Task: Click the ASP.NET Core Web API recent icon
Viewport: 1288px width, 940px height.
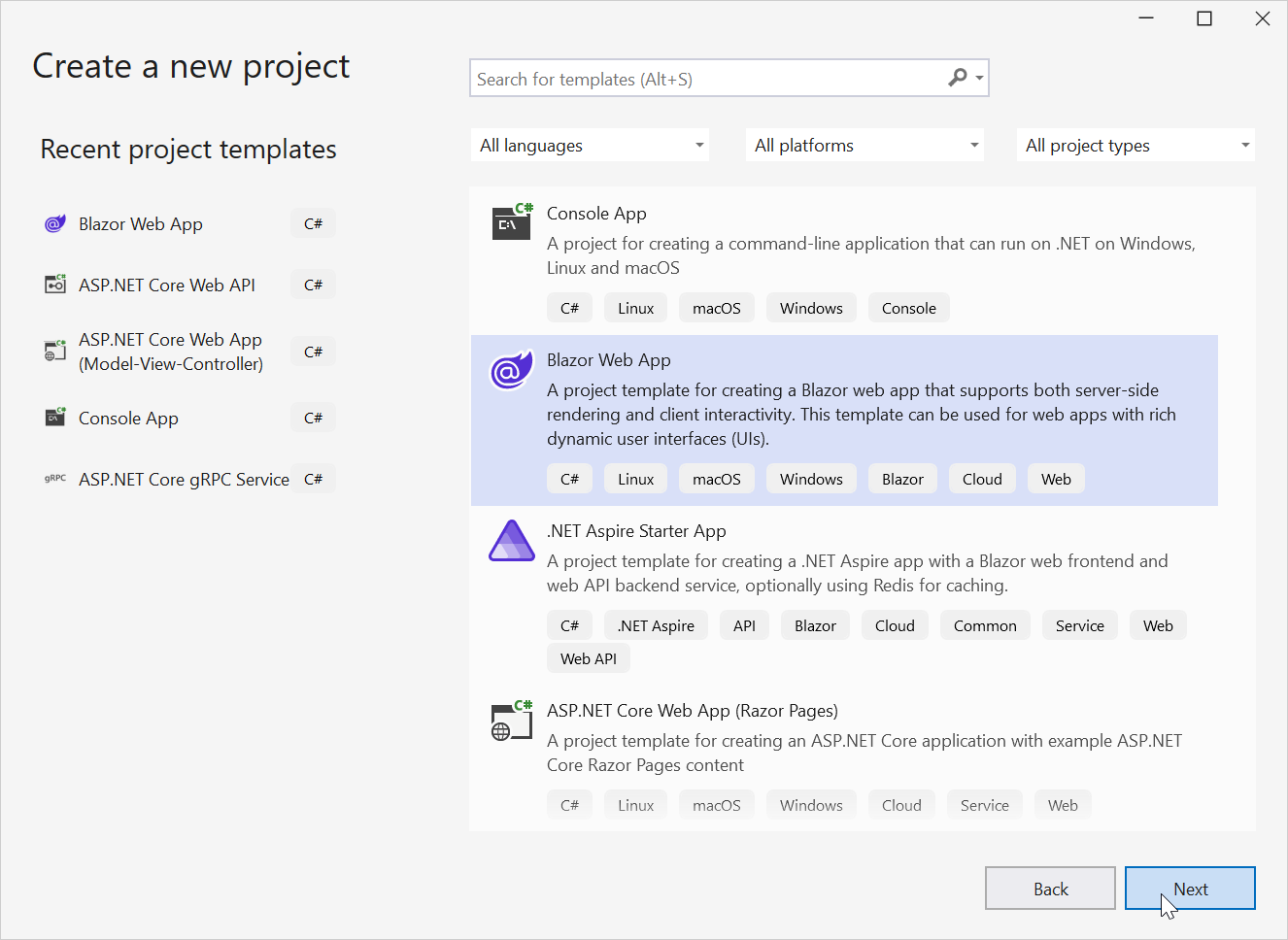Action: tap(55, 285)
